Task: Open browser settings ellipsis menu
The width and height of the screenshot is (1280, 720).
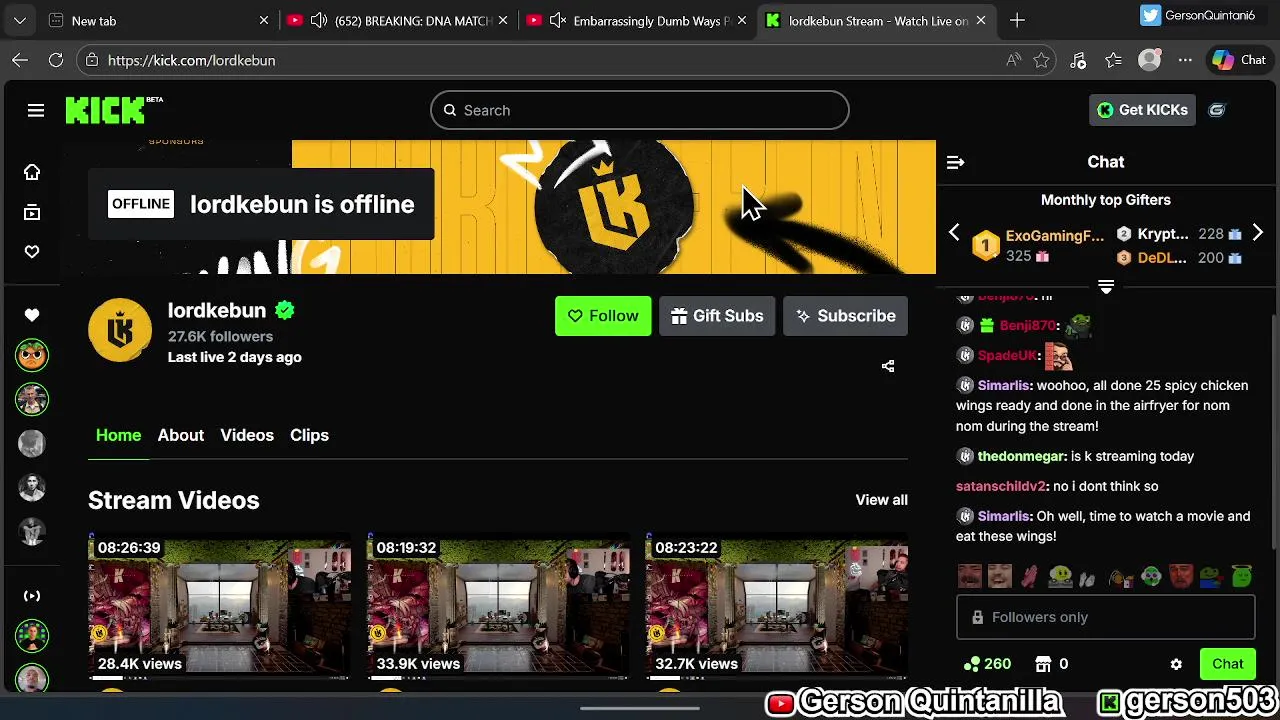Action: [x=1185, y=60]
